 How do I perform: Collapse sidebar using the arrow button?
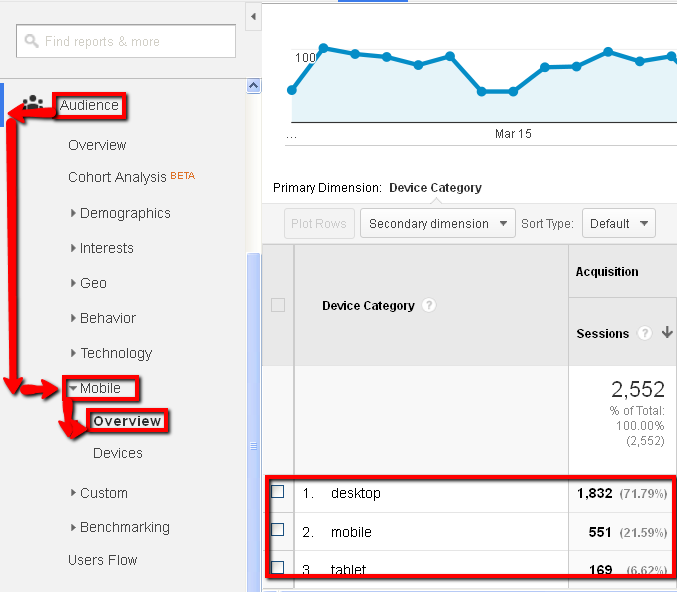point(253,17)
